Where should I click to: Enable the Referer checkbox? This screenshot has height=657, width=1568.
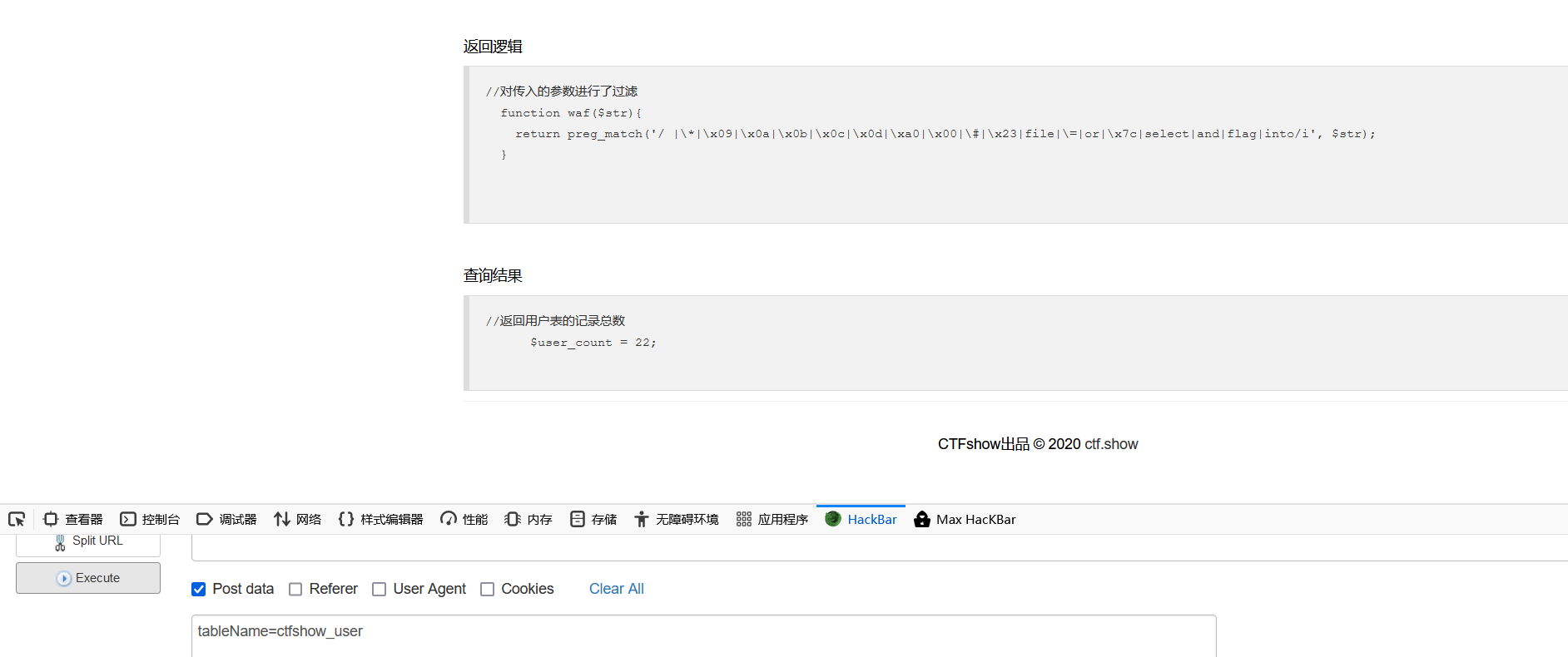pyautogui.click(x=295, y=589)
